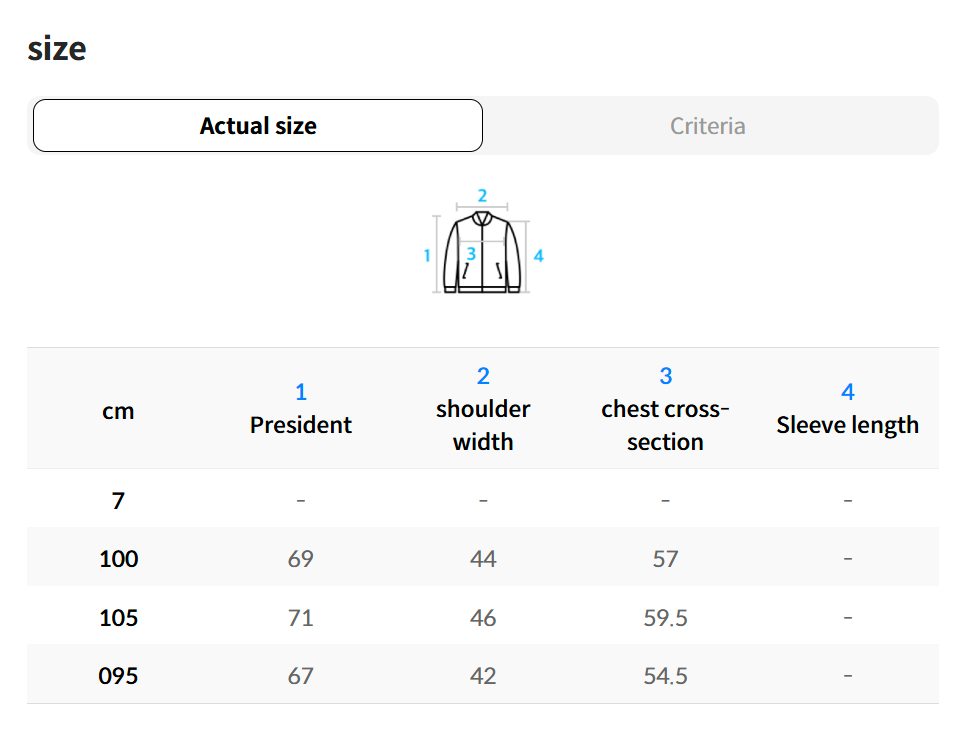Click the 42 shoulder value for size 095

(483, 676)
